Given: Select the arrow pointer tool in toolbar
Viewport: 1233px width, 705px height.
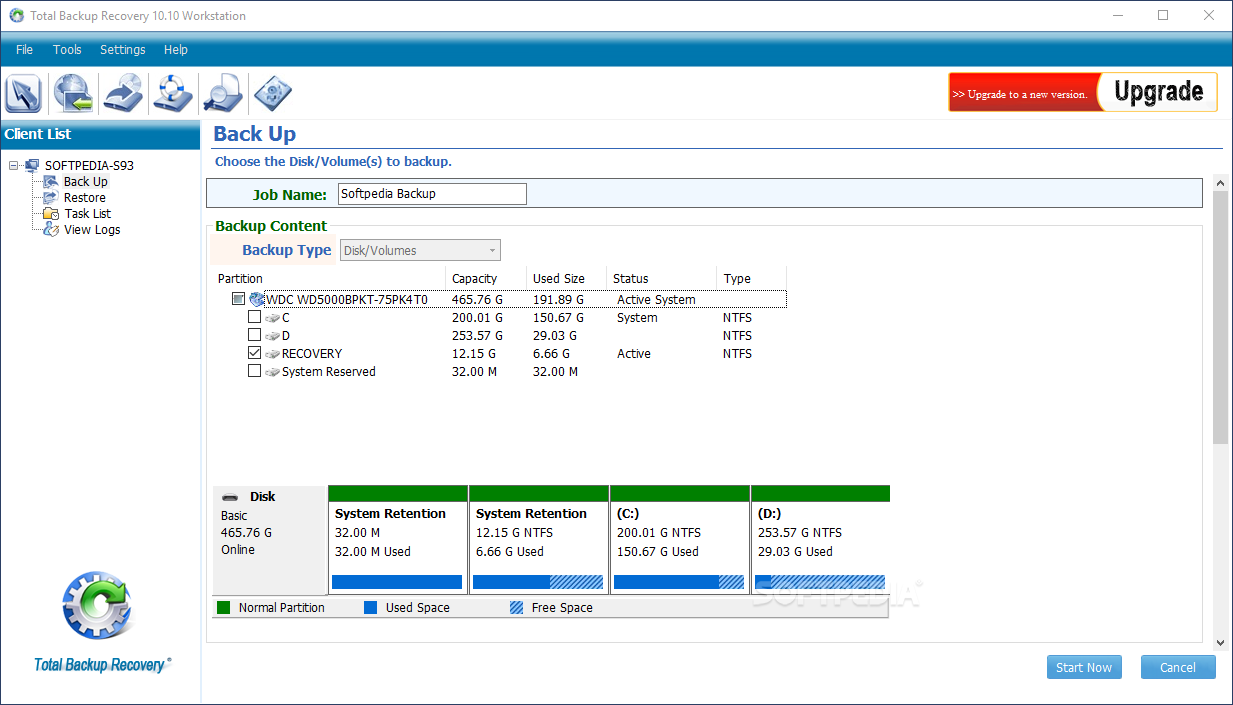Looking at the screenshot, I should 23,93.
